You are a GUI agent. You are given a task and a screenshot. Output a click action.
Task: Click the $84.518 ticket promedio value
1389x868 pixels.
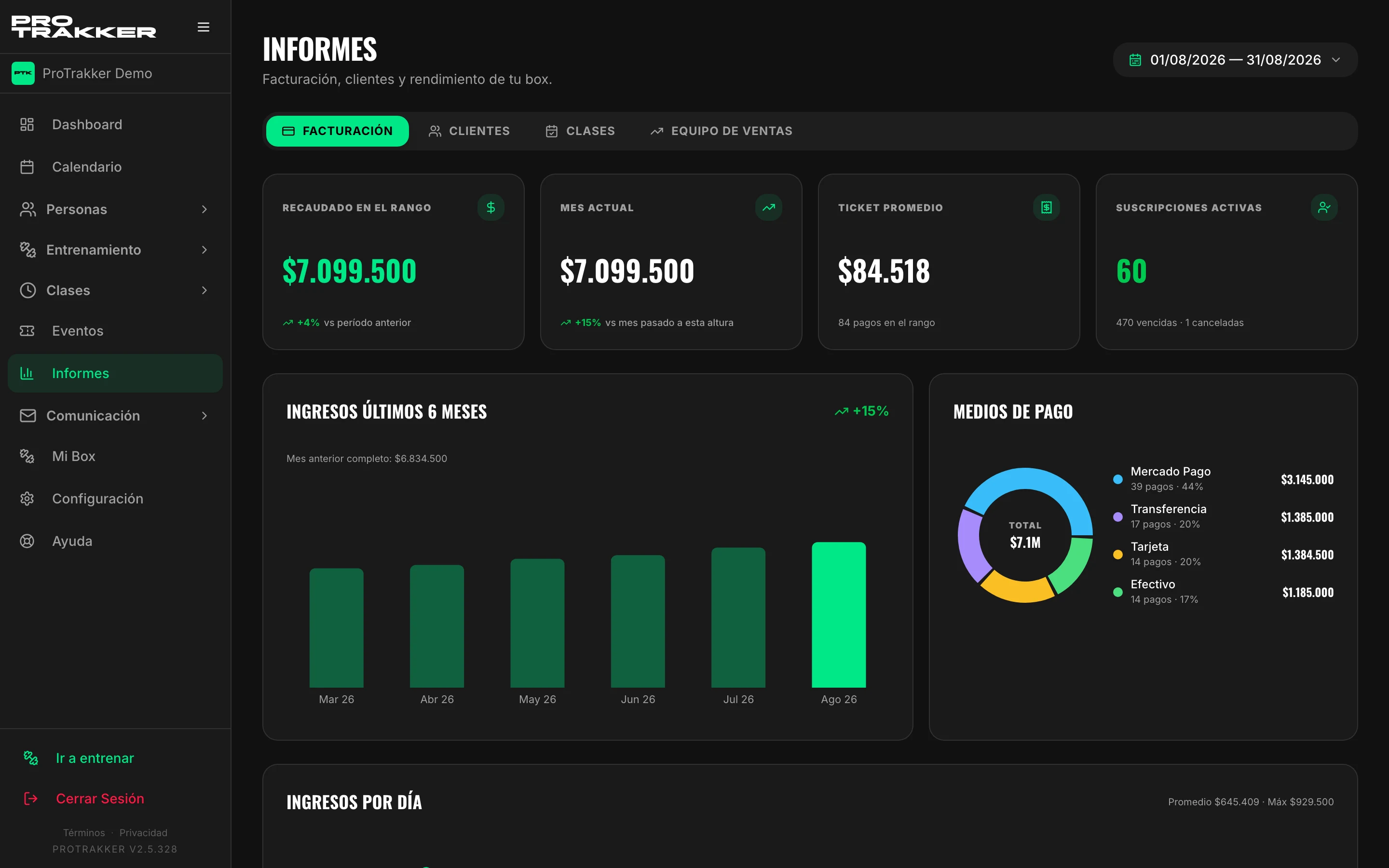tap(884, 271)
